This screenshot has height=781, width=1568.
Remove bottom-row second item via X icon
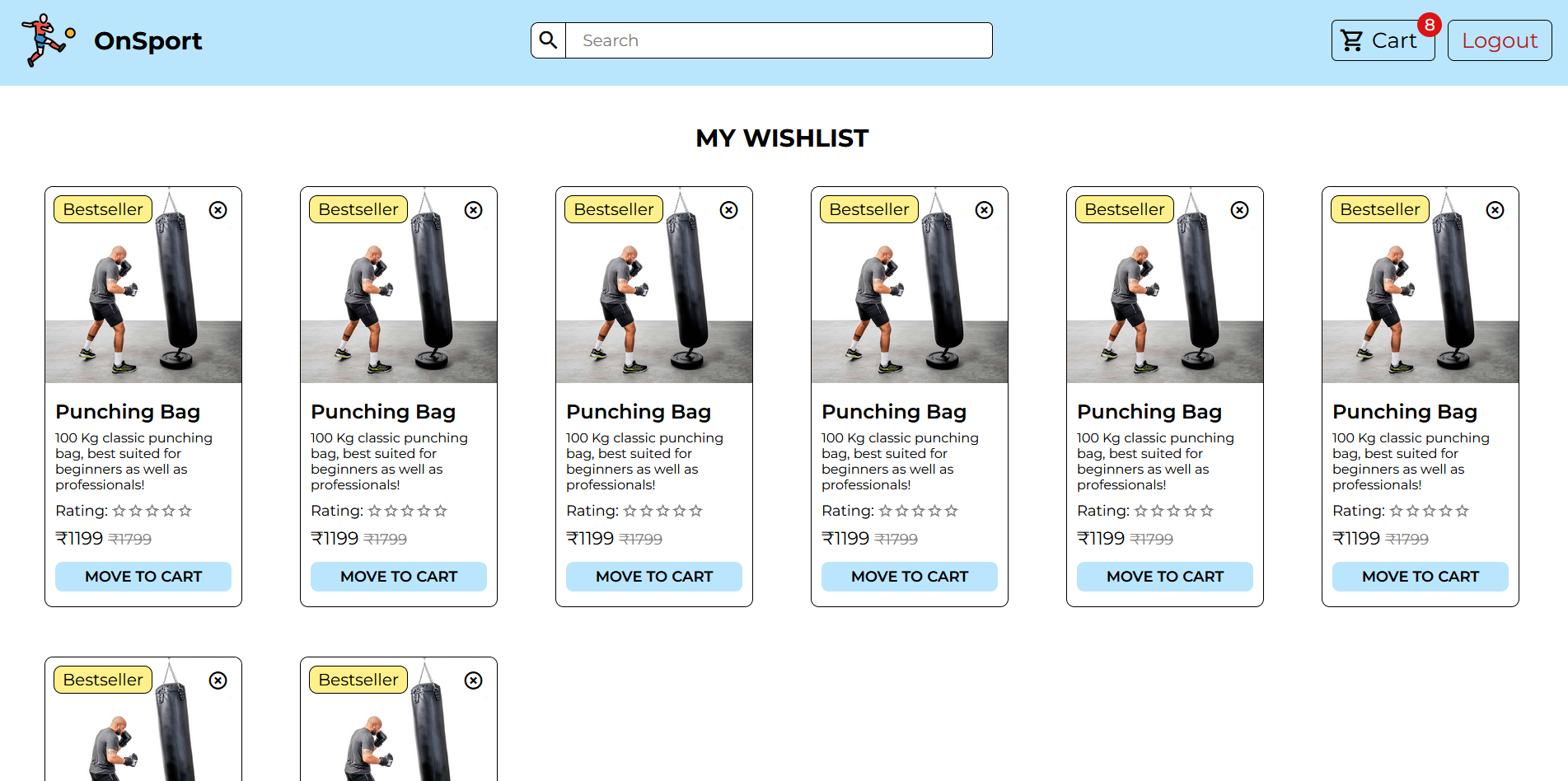click(x=473, y=680)
